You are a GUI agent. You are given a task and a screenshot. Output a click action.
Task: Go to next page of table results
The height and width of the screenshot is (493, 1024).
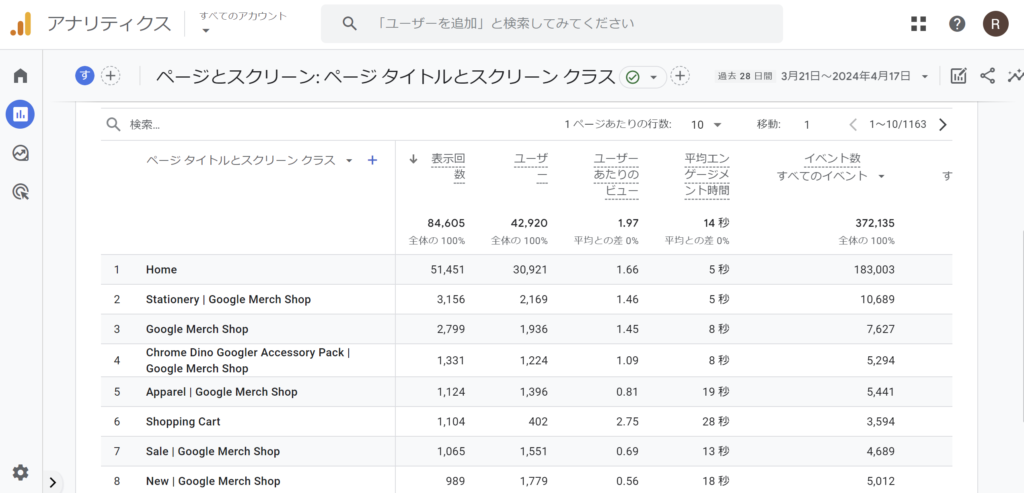[x=942, y=125]
